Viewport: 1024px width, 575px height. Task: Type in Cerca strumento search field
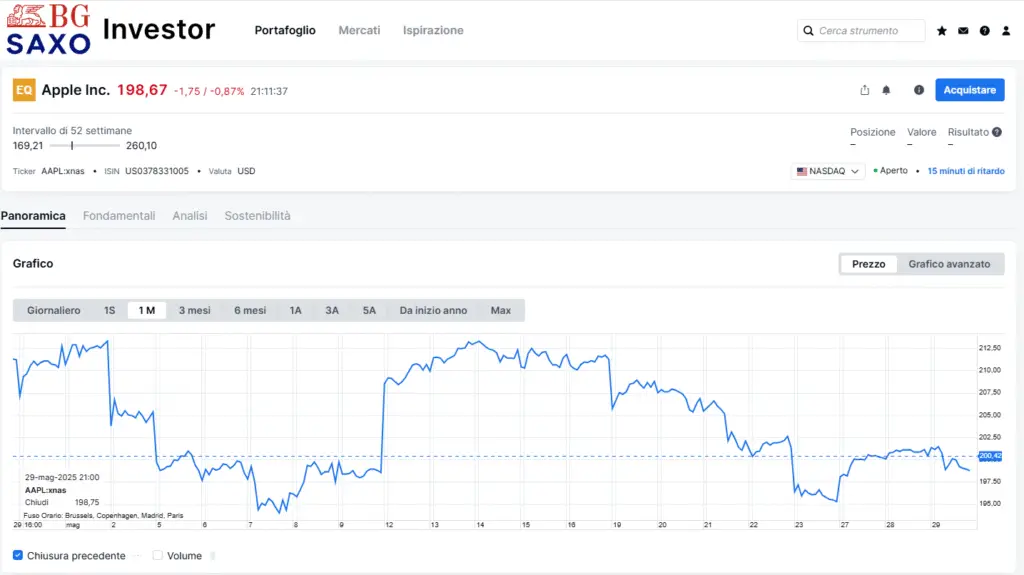[x=861, y=31]
